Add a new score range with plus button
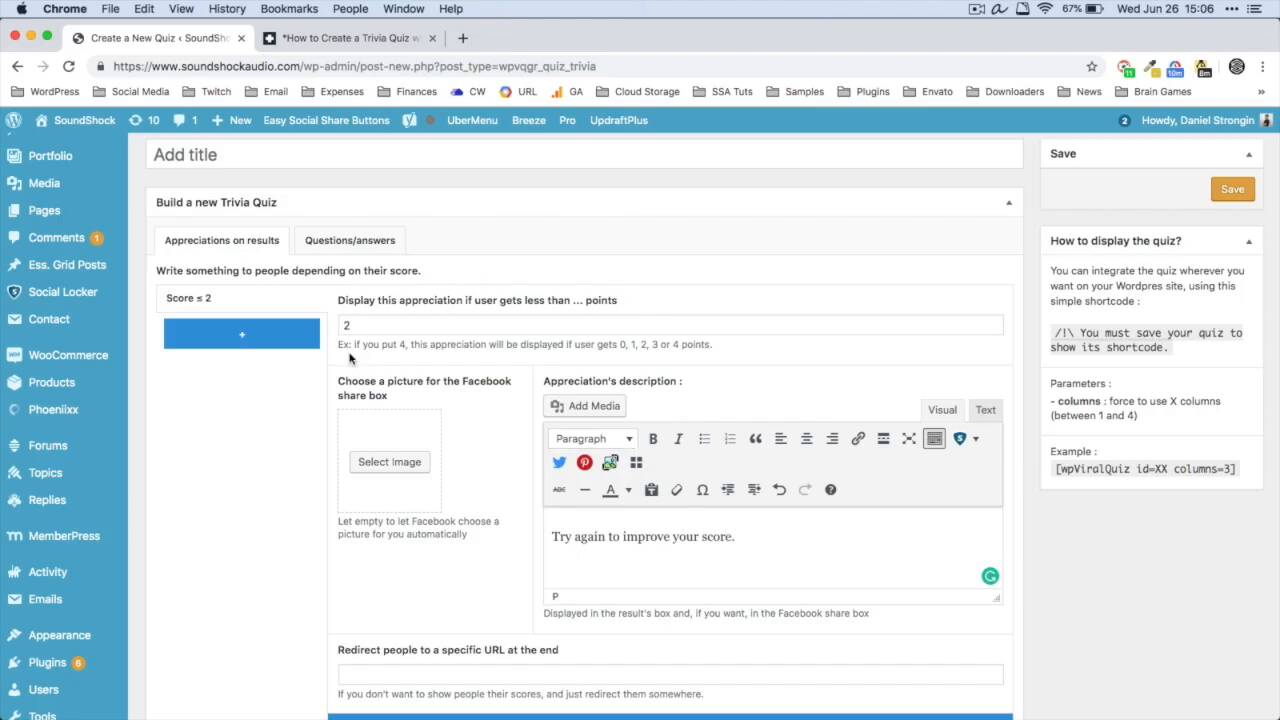 pyautogui.click(x=242, y=334)
